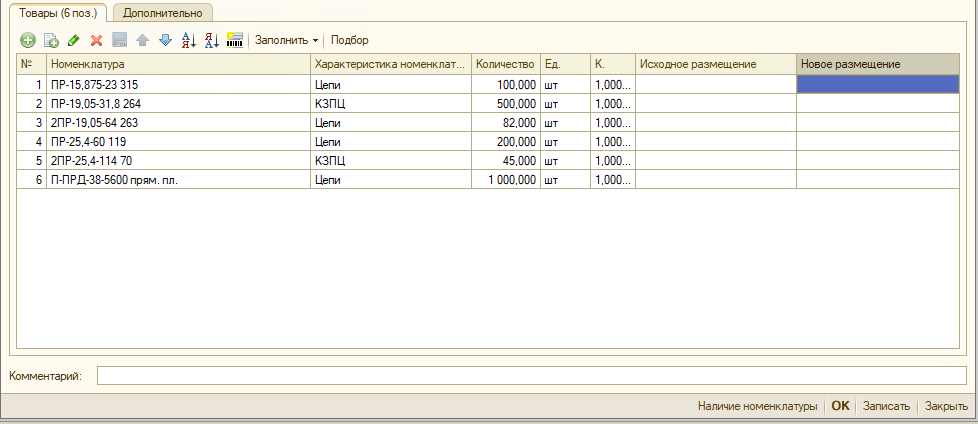Click the quantity 200,000 cell
Screen dimensions: 978x424
[506, 142]
